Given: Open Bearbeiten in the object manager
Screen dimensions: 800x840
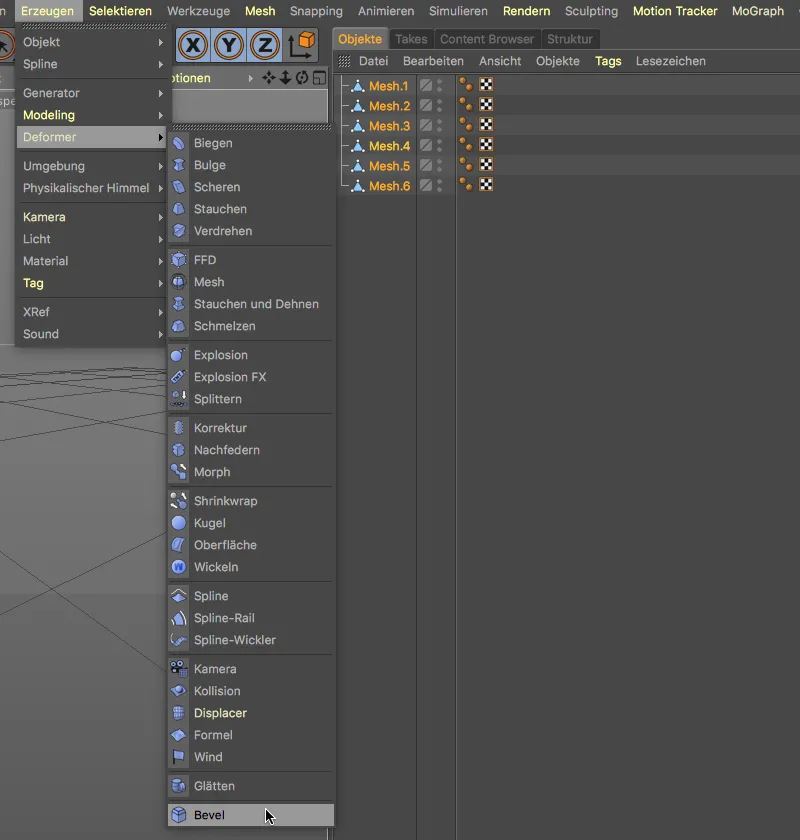Looking at the screenshot, I should point(433,61).
